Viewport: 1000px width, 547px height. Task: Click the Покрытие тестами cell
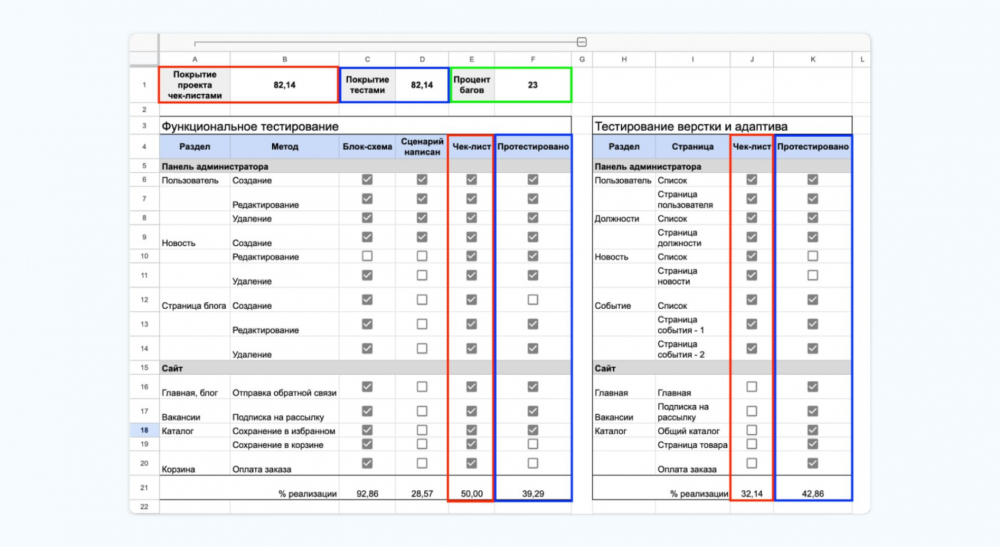pyautogui.click(x=367, y=85)
